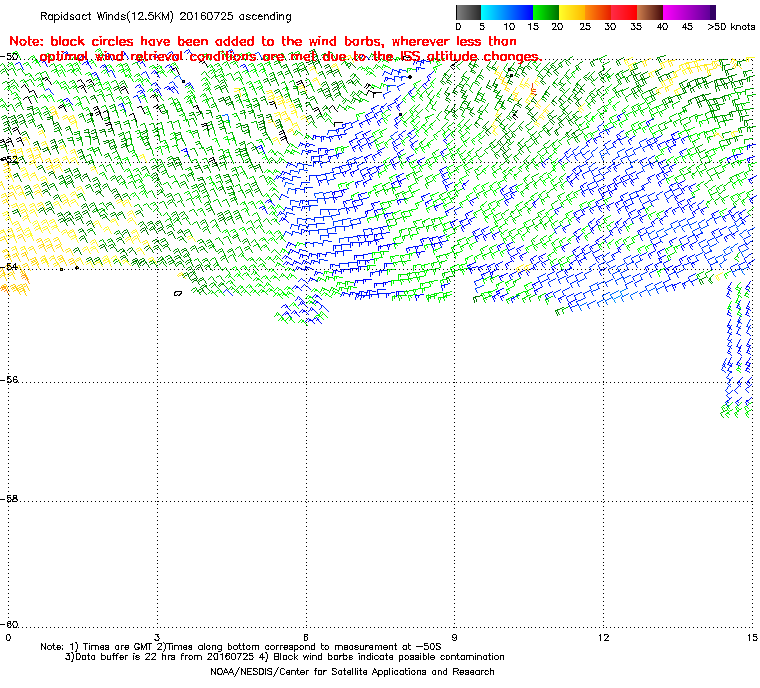Click the legend tick label '10'

point(509,27)
